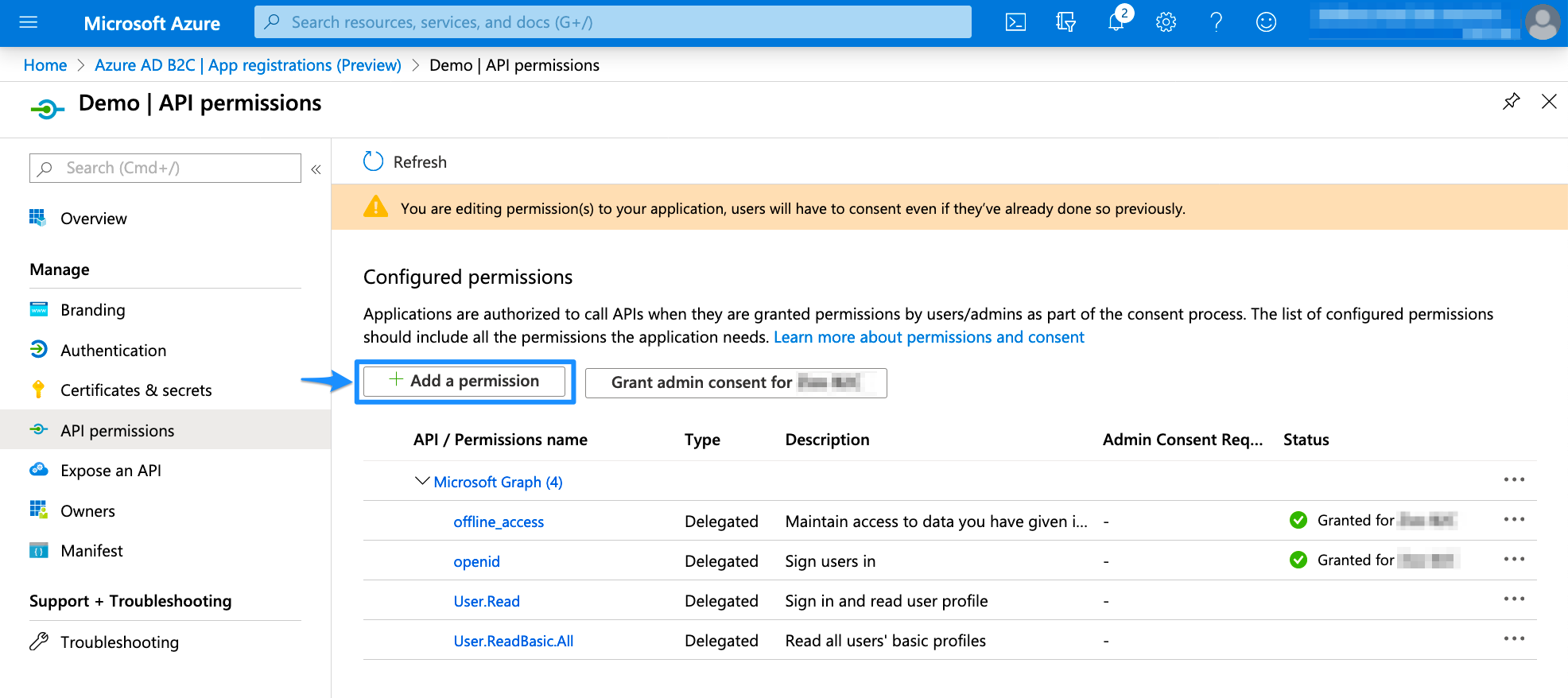1568x698 pixels.
Task: Open the User.ReadBasic.All permission link
Action: pos(513,641)
